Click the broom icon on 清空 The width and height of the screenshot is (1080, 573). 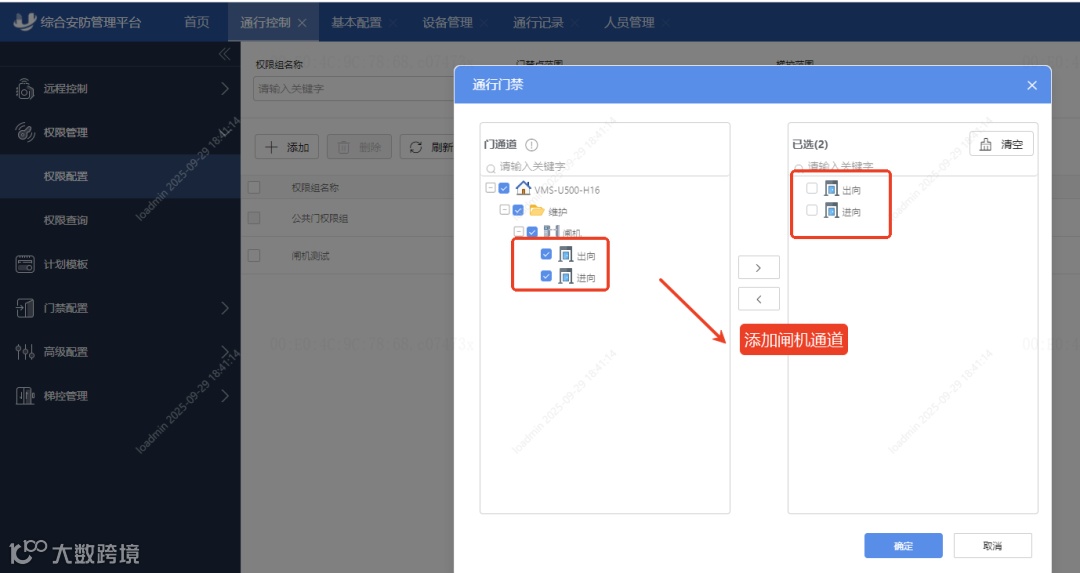986,144
